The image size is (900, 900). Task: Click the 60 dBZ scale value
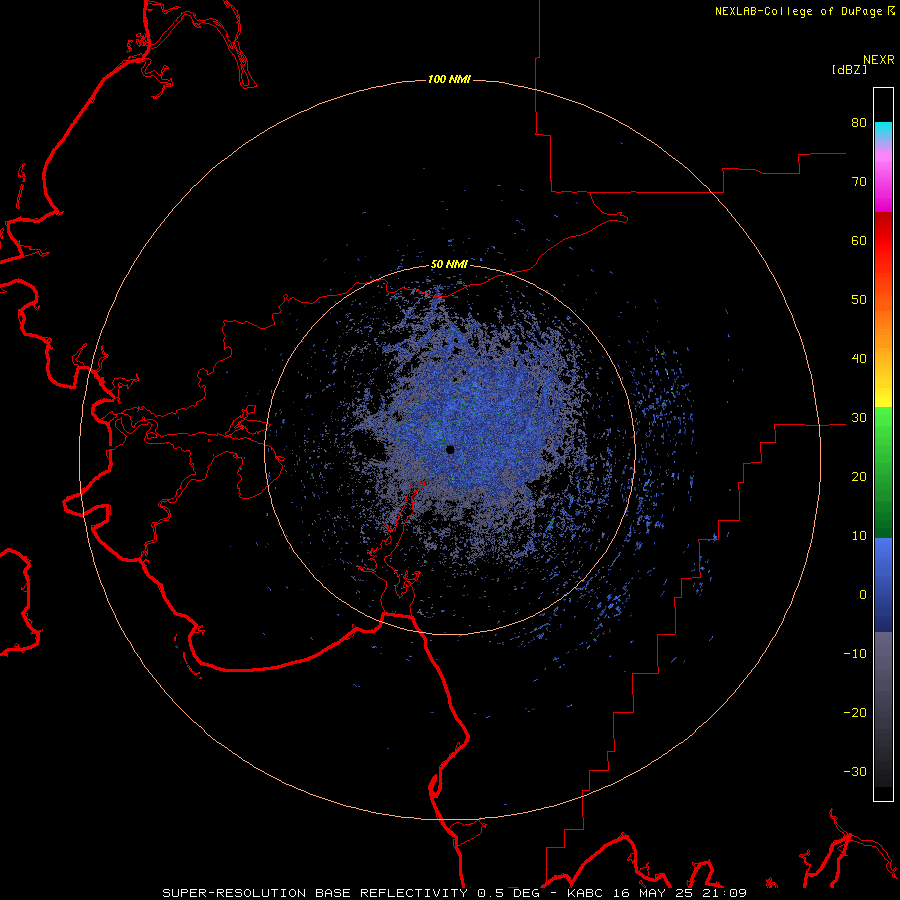859,240
